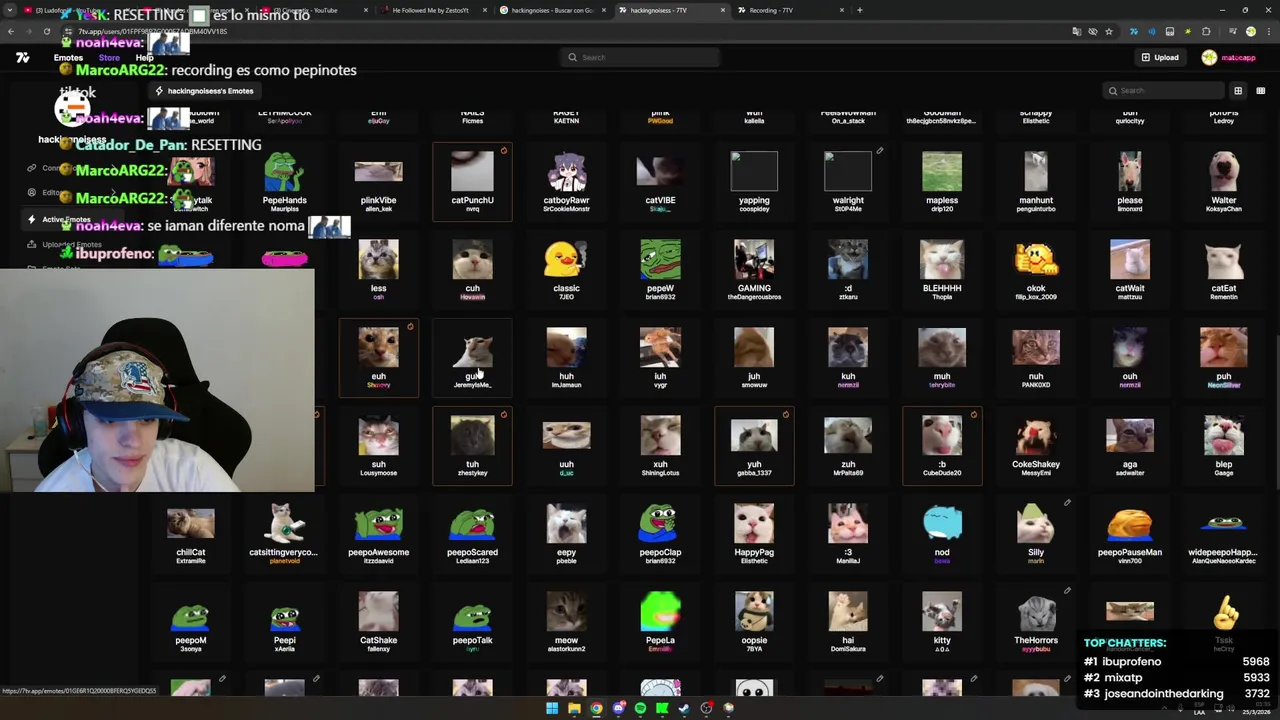Open the okok emoji emote
The height and width of the screenshot is (720, 1280).
coord(1036,268)
